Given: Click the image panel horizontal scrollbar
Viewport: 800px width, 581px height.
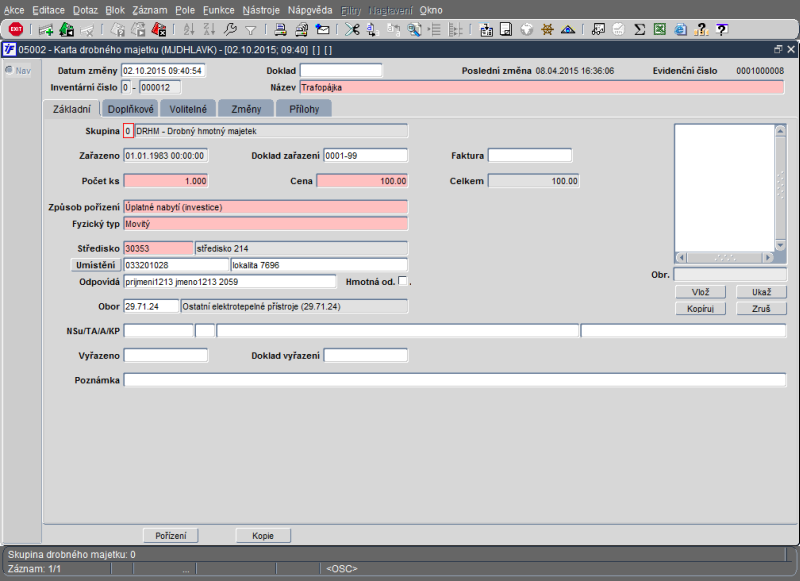Looking at the screenshot, I should click(x=724, y=258).
